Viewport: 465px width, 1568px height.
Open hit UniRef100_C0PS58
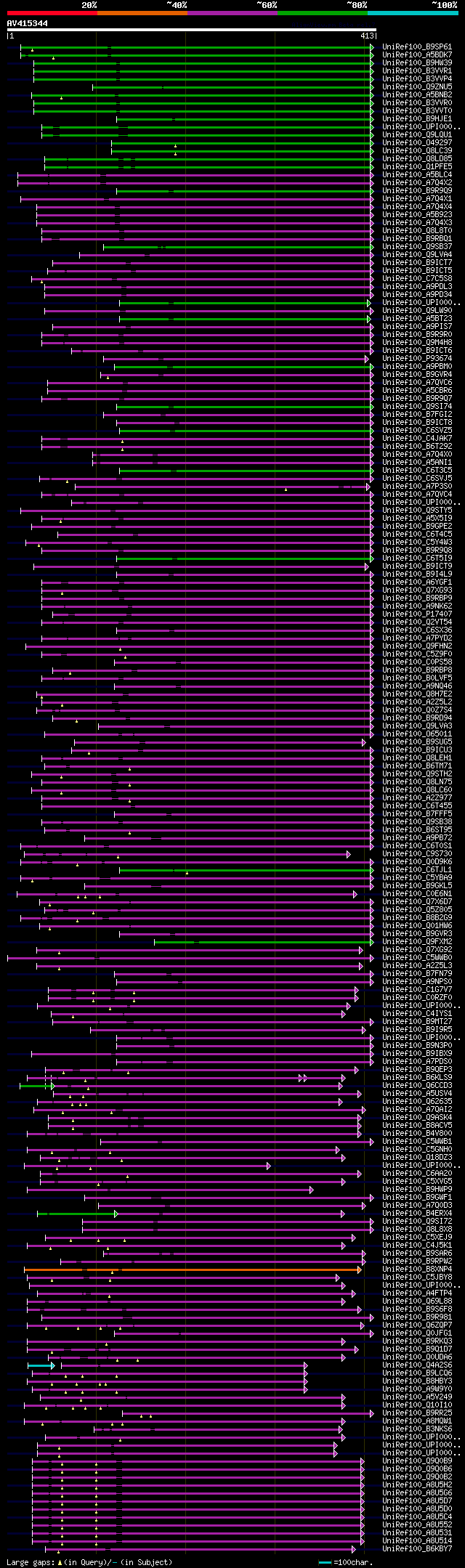(417, 662)
